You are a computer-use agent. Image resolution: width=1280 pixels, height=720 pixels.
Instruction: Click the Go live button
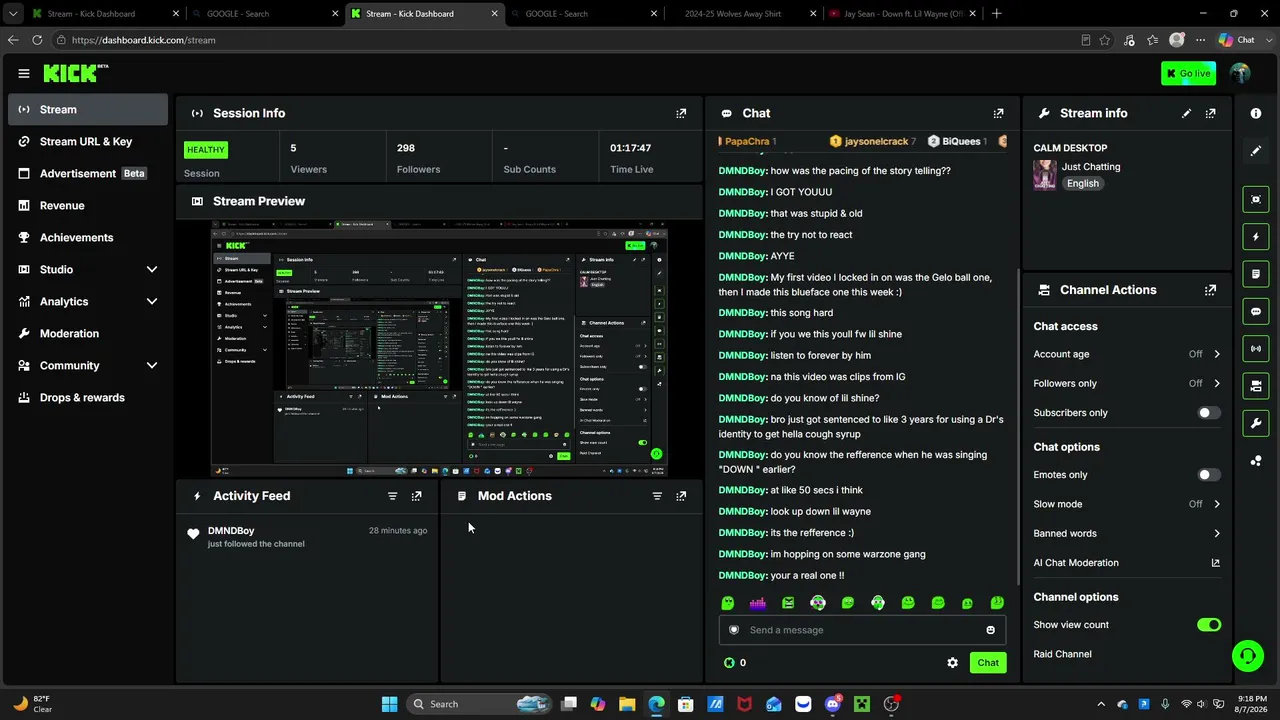pyautogui.click(x=1188, y=73)
